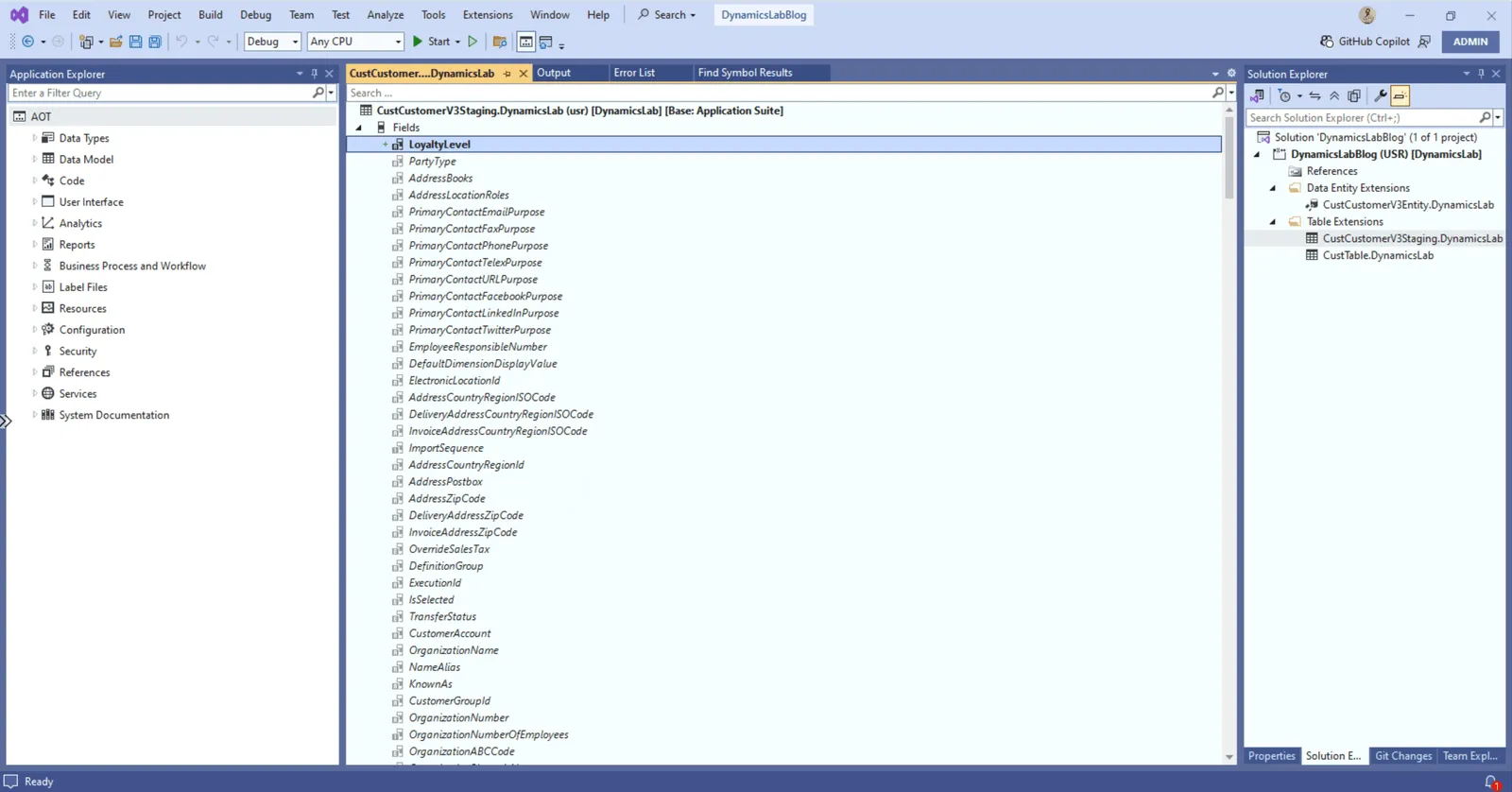Select CustTable.DynamicsLab in Solution Explorer
1512x792 pixels.
1378,255
